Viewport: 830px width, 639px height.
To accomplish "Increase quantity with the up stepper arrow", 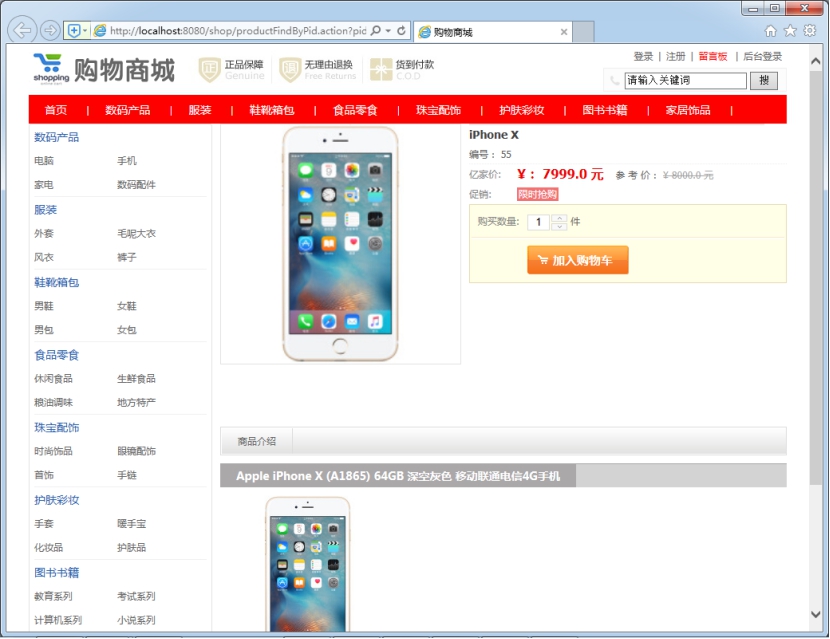I will (559, 218).
